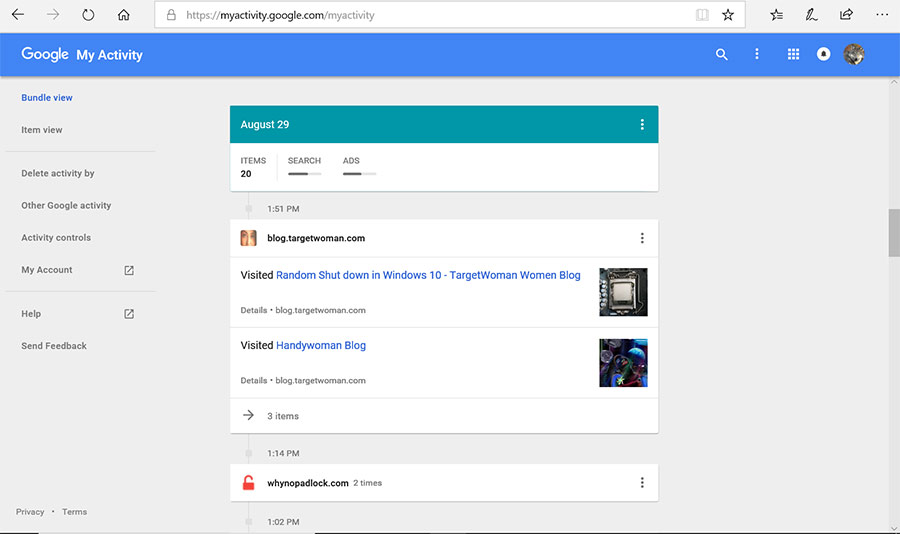Click the 1:14 PM timestamp
The height and width of the screenshot is (534, 900).
pos(283,453)
